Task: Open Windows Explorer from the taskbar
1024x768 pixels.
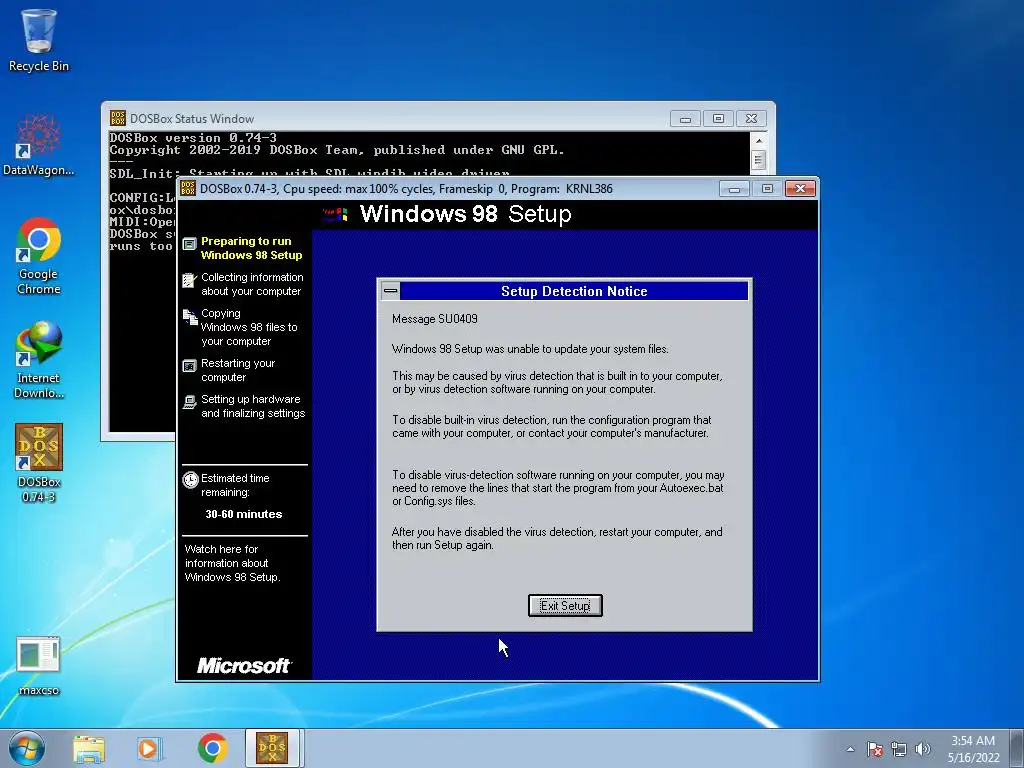Action: coord(89,748)
